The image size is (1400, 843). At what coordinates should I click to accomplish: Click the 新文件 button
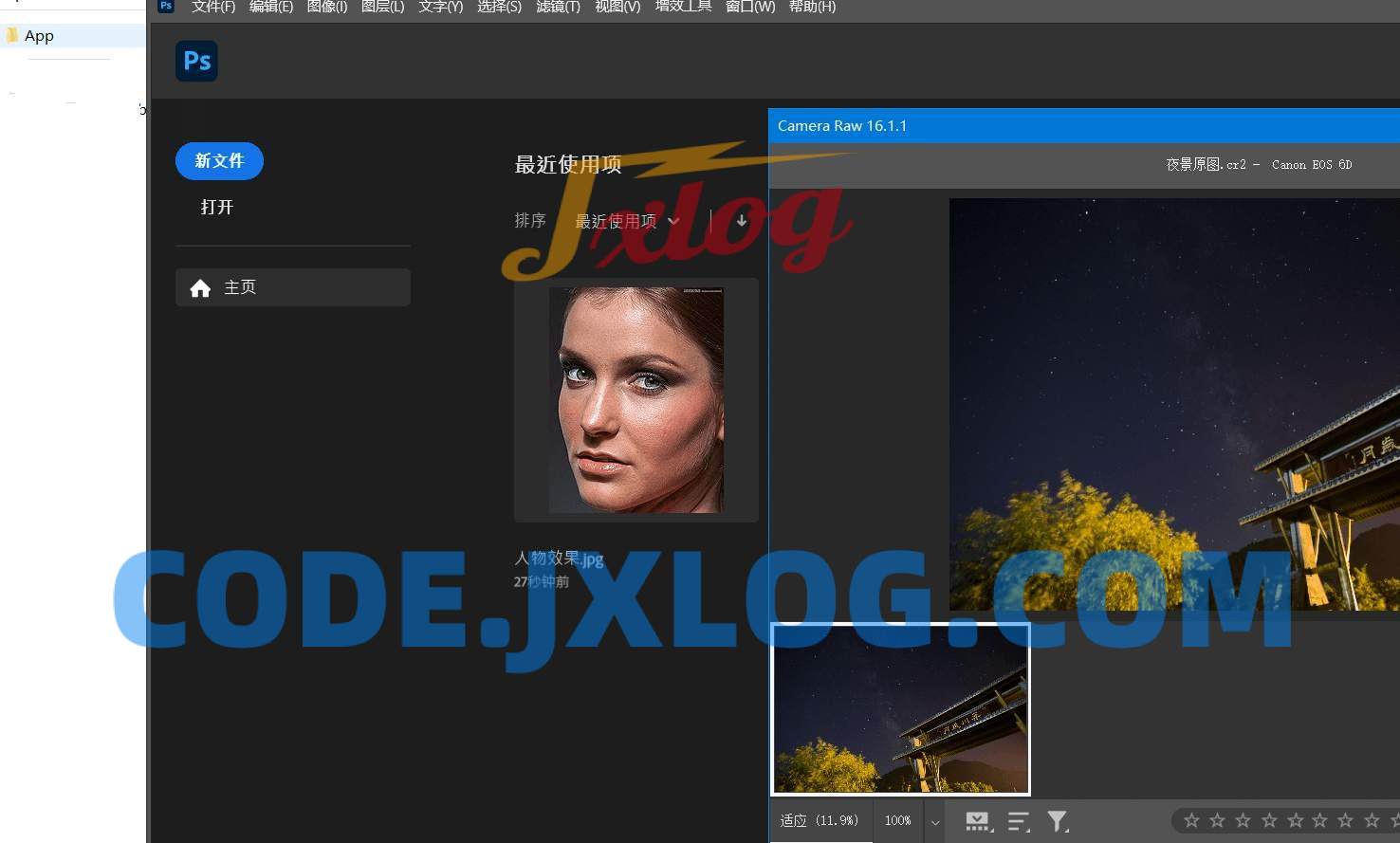pos(219,161)
